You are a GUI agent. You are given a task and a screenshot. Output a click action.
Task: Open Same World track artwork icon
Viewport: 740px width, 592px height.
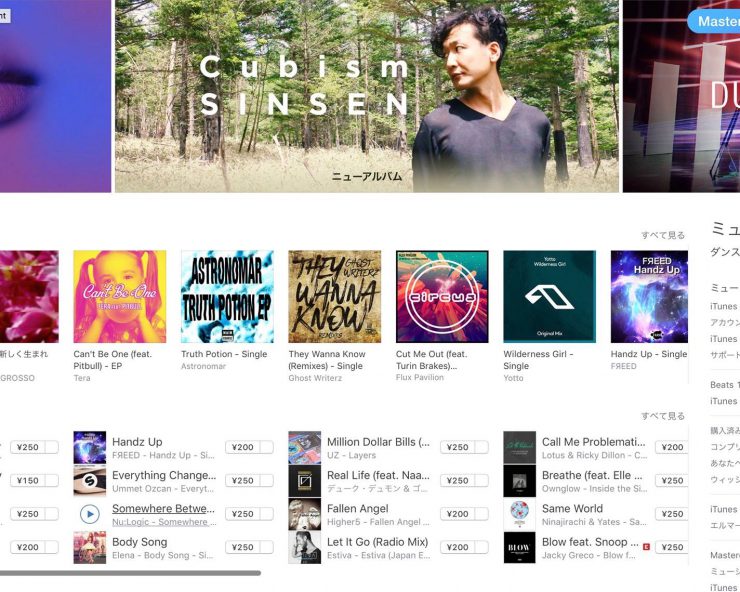click(x=519, y=514)
